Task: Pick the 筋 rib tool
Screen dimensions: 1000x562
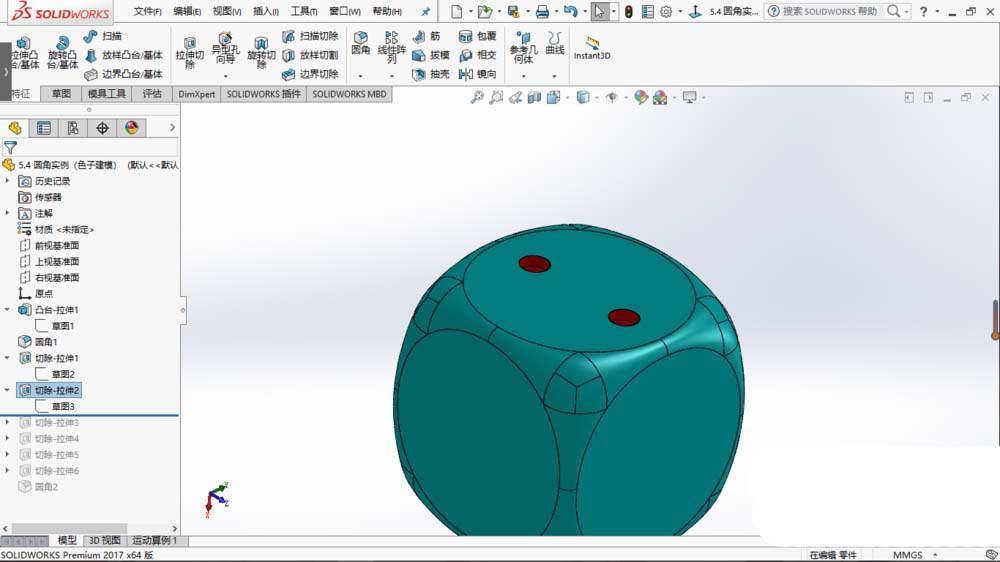Action: 427,36
